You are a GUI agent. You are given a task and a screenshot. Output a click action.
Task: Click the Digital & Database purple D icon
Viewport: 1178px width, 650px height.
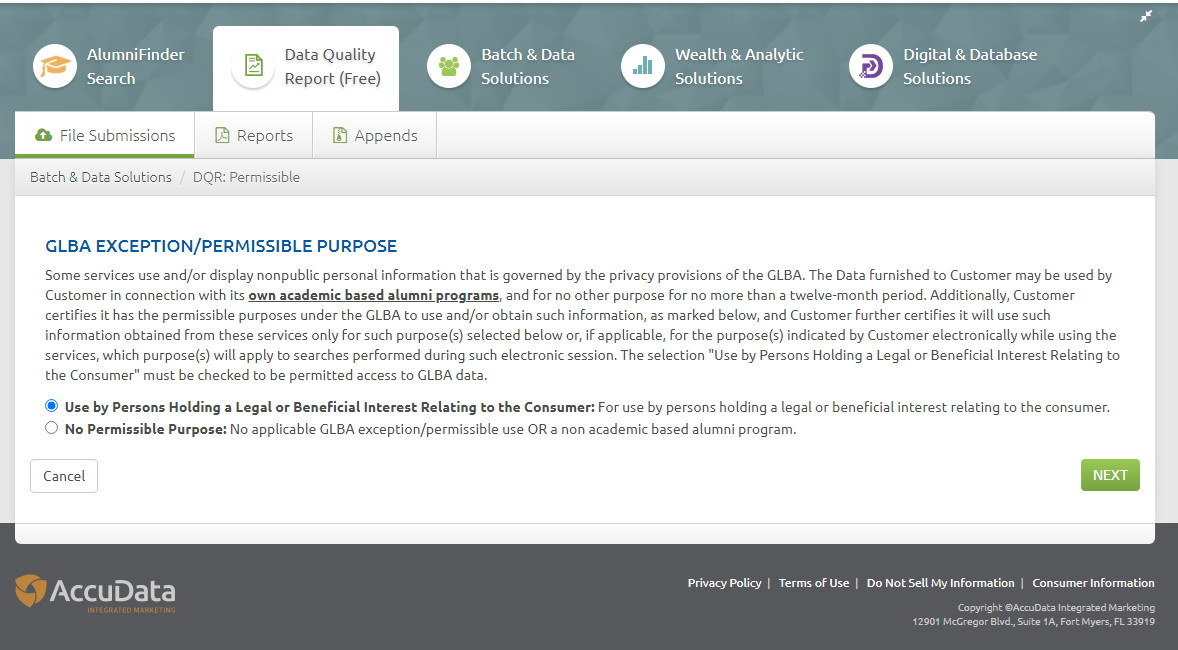(871, 66)
